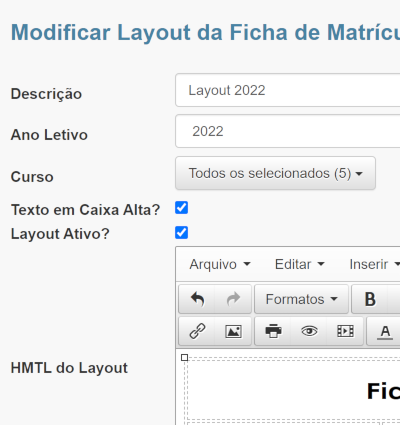Click the Ano Letivo label
The image size is (400, 425).
pyautogui.click(x=49, y=135)
